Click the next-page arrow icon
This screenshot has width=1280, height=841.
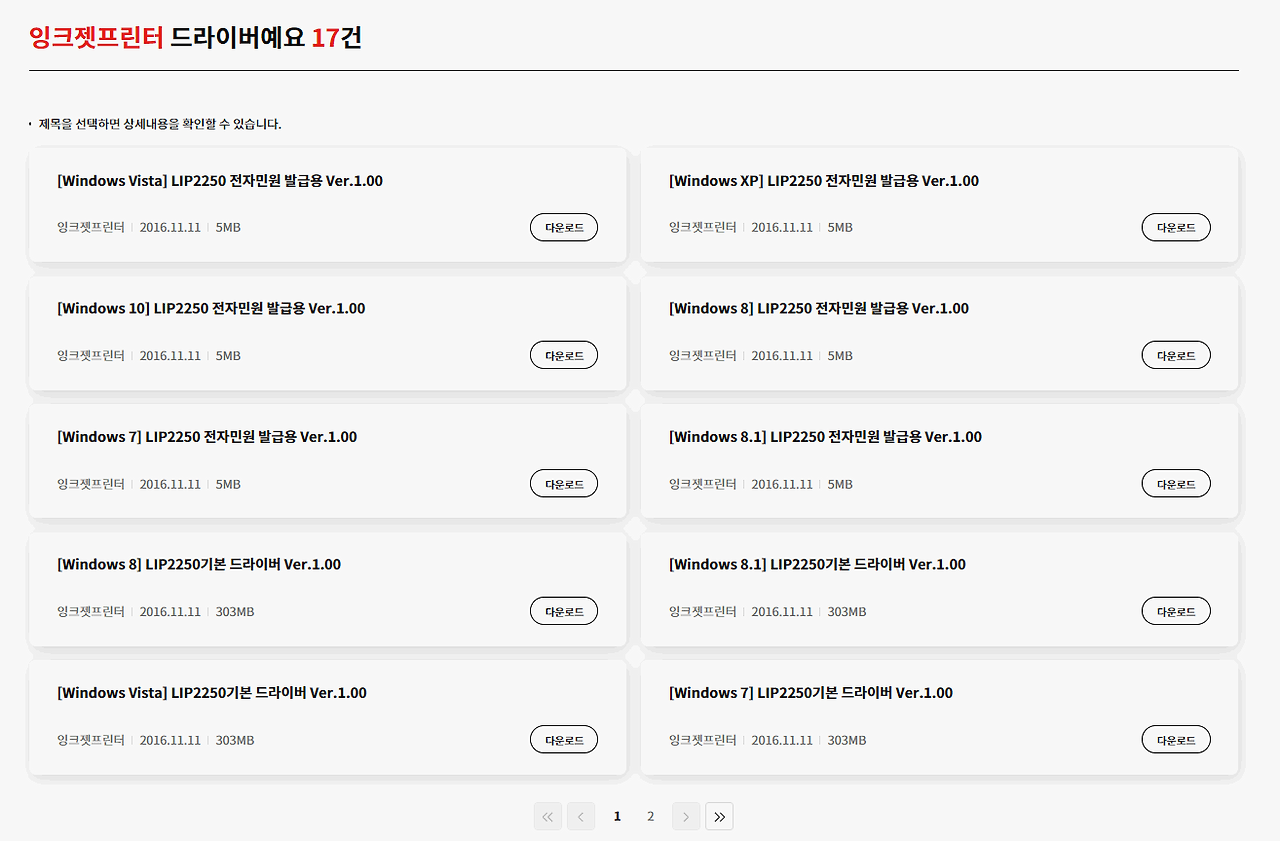[x=685, y=816]
